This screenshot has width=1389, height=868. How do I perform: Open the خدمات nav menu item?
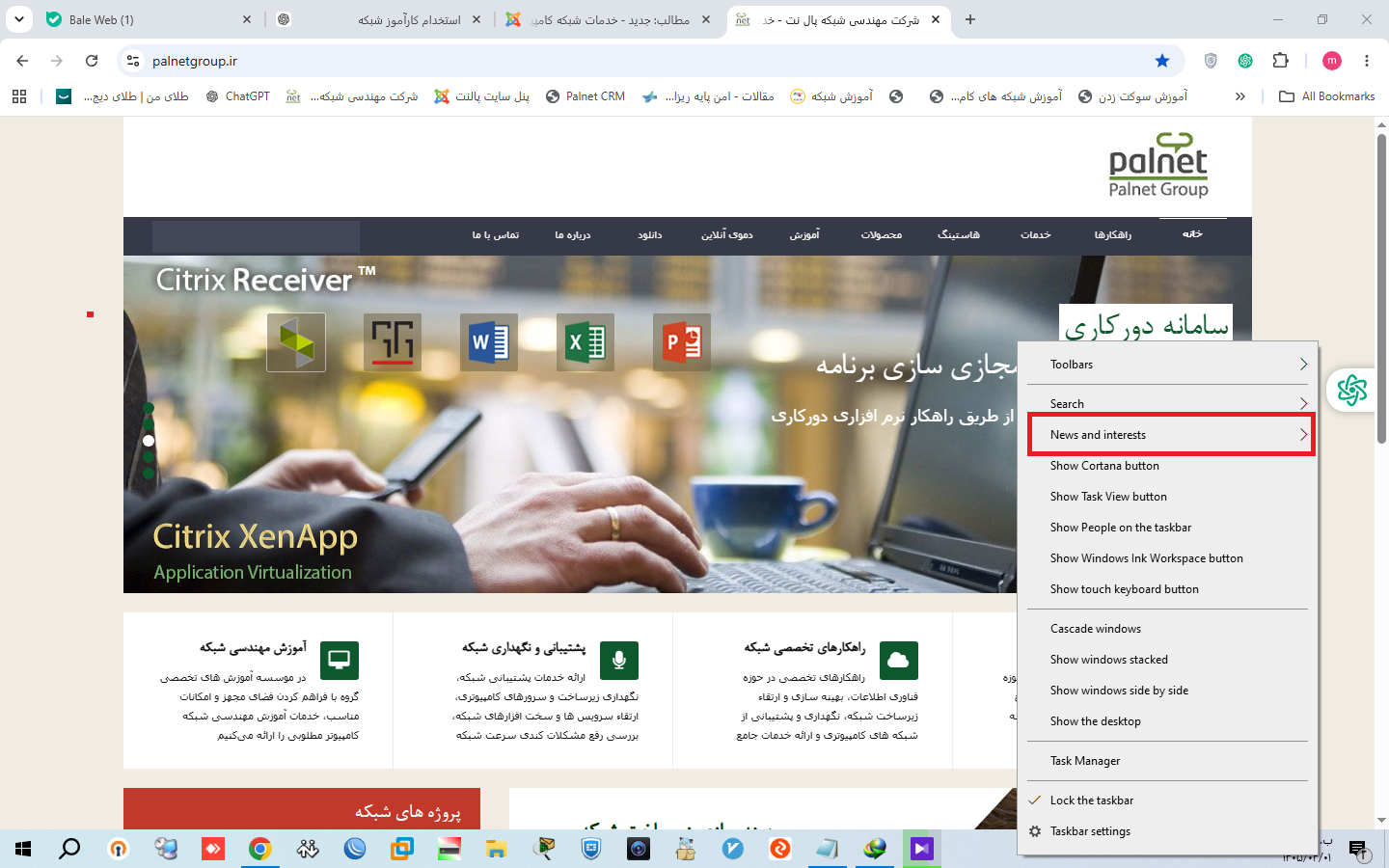point(1036,235)
